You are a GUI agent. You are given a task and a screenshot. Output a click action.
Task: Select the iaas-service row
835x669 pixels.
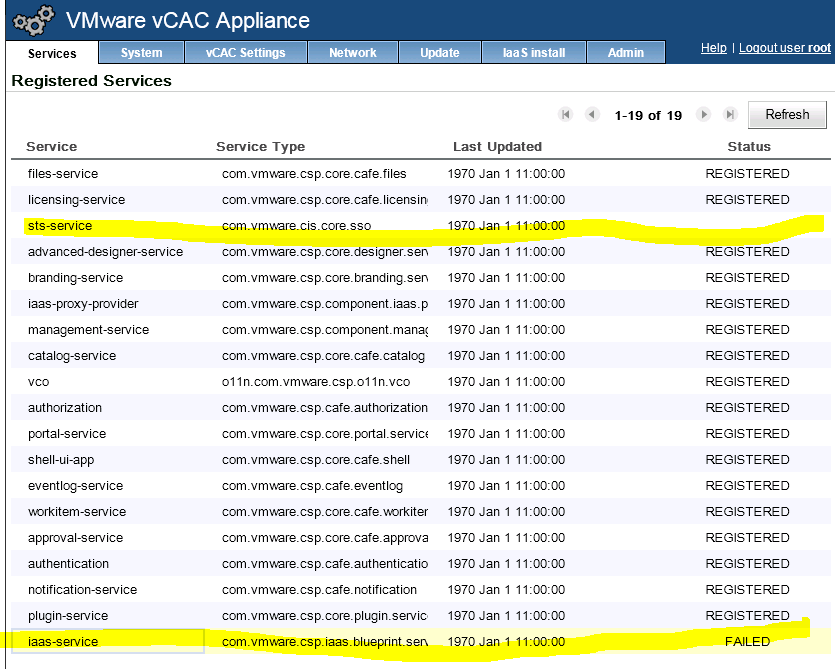pos(421,642)
